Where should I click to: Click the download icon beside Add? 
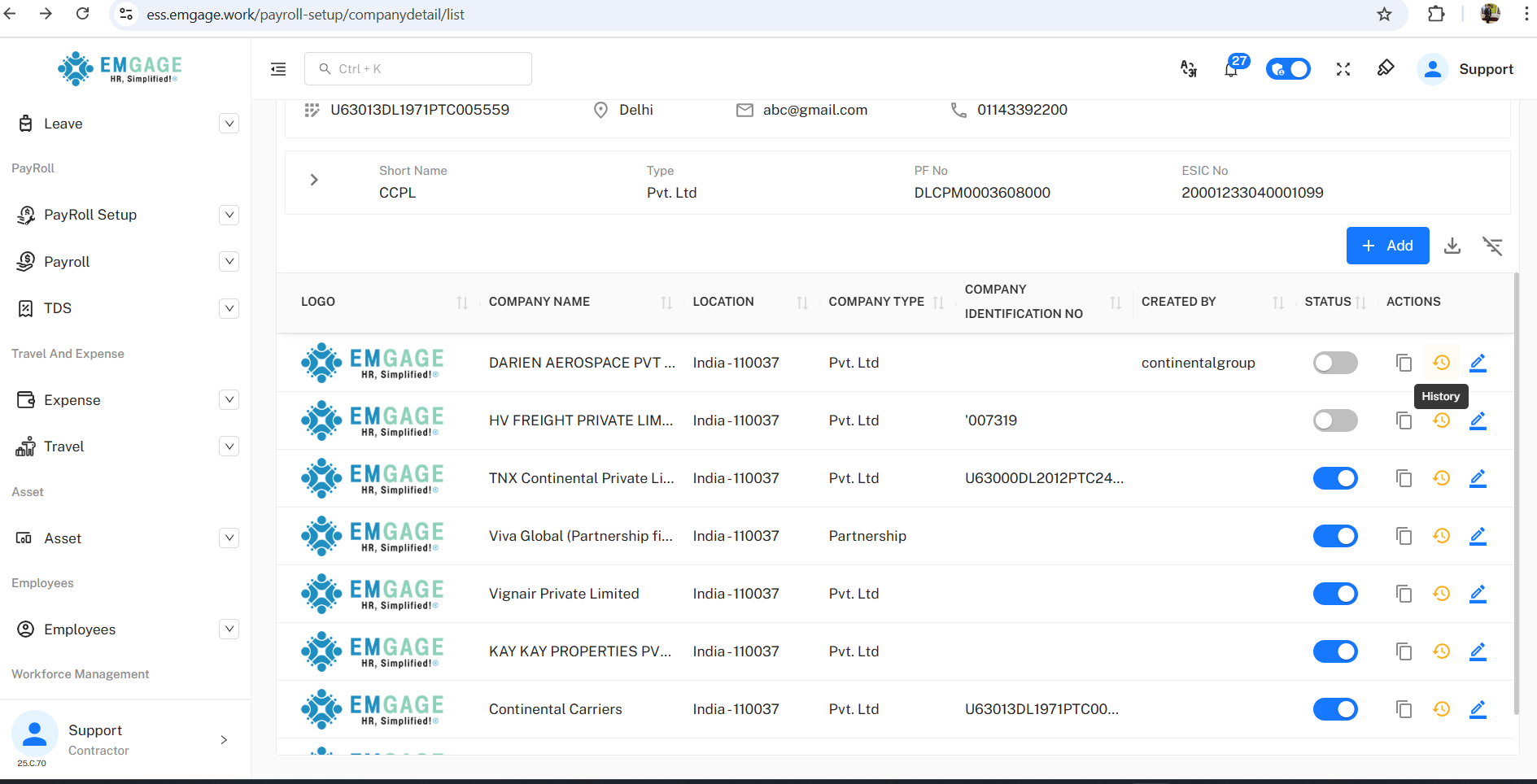1452,246
